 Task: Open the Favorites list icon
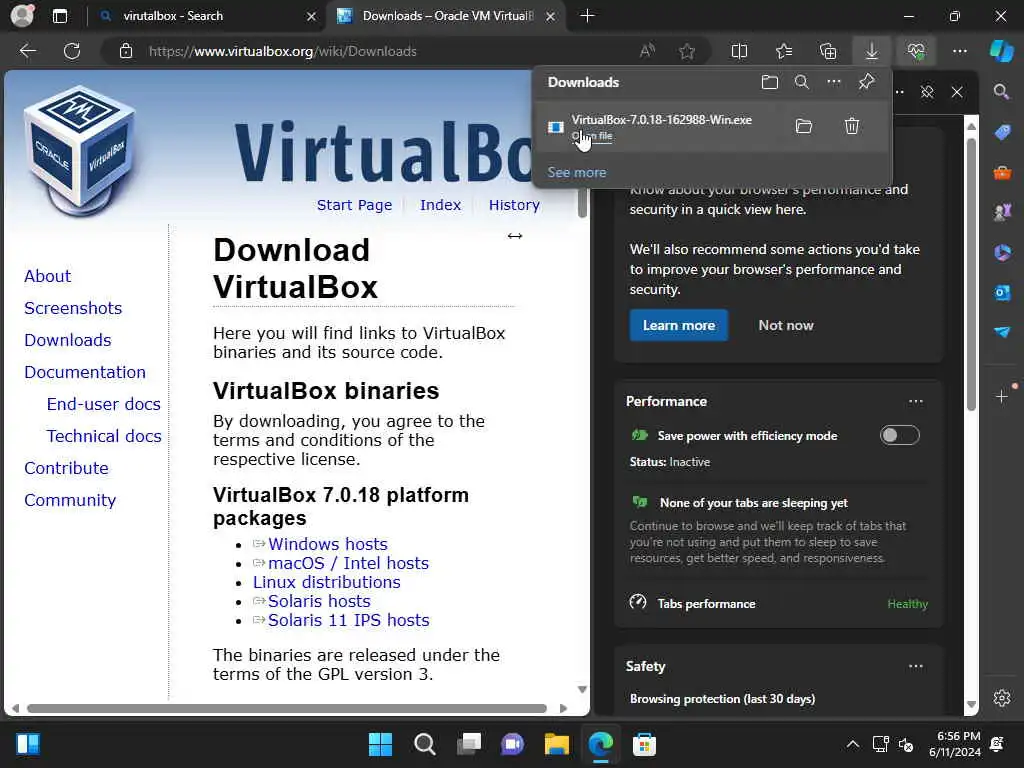(x=784, y=51)
